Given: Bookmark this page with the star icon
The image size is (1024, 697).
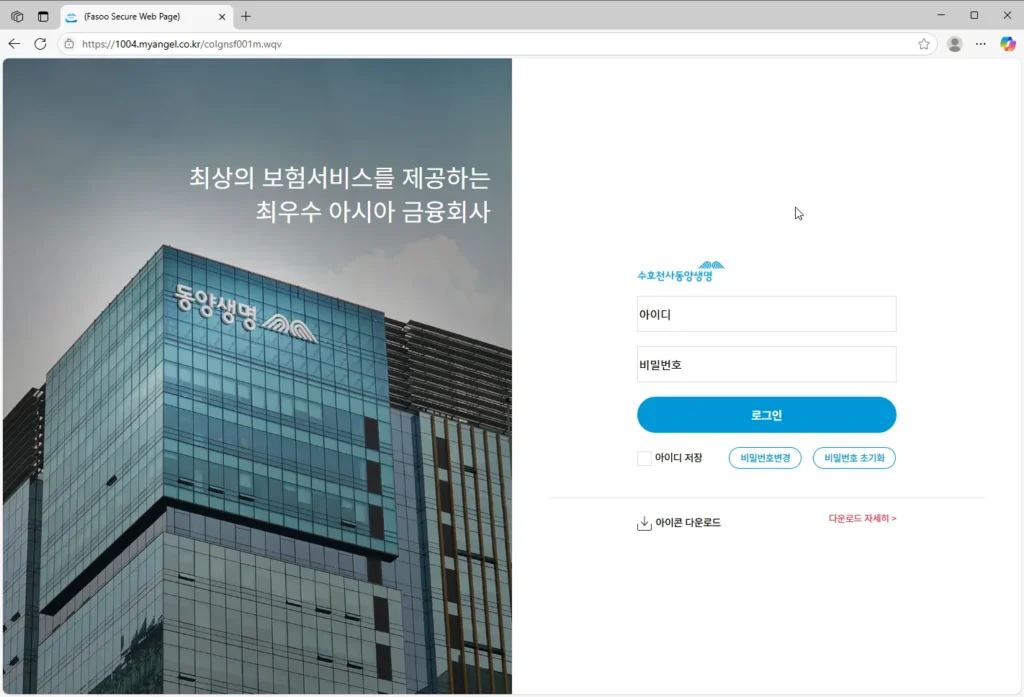Looking at the screenshot, I should 923,44.
